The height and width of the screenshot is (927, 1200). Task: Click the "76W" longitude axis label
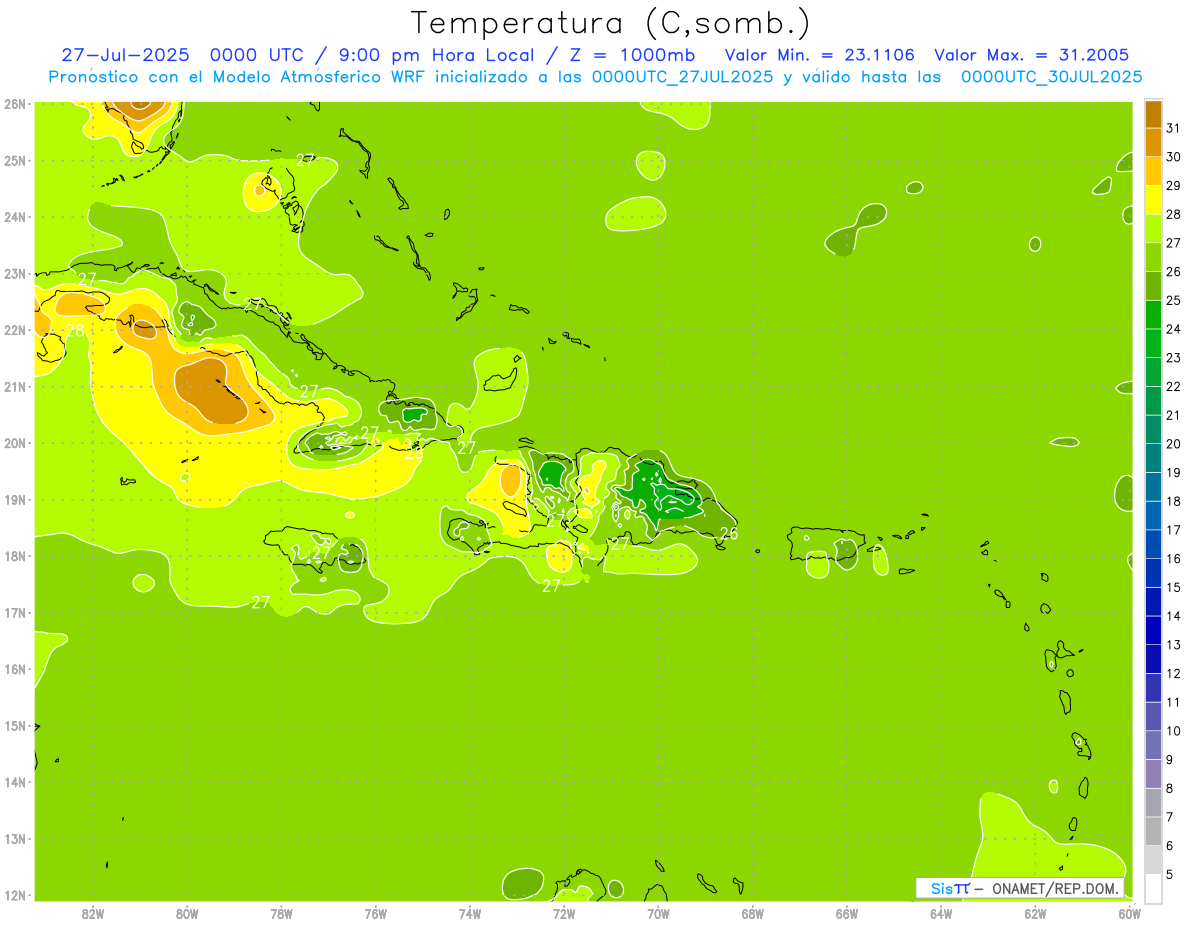[x=375, y=913]
